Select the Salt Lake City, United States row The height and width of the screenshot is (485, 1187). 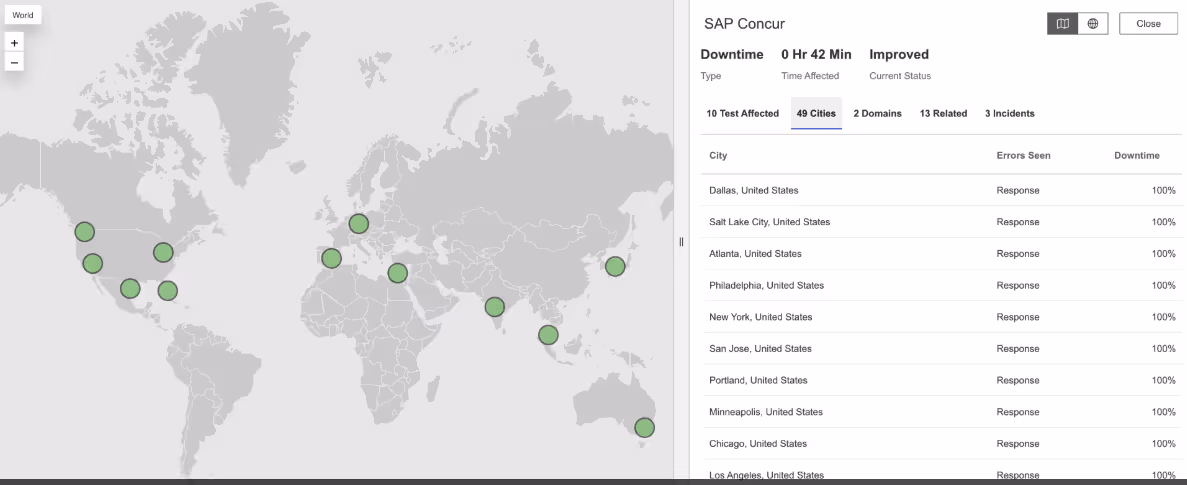click(941, 222)
